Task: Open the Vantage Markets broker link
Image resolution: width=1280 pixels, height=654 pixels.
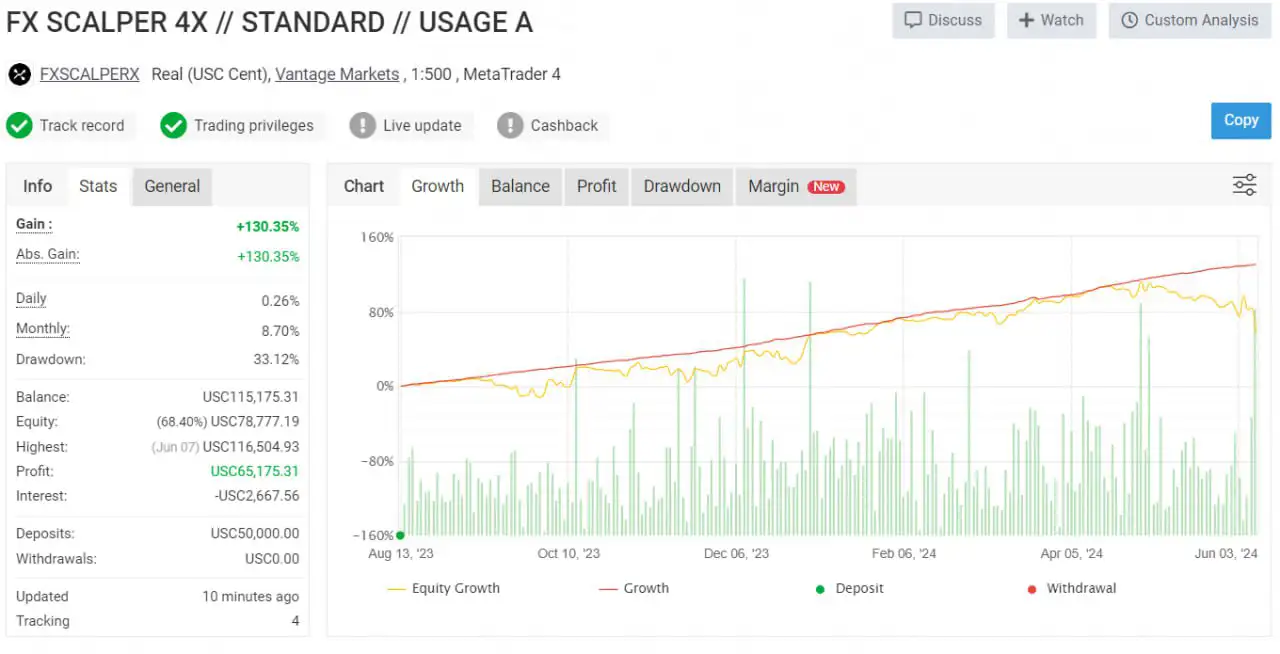Action: (337, 74)
